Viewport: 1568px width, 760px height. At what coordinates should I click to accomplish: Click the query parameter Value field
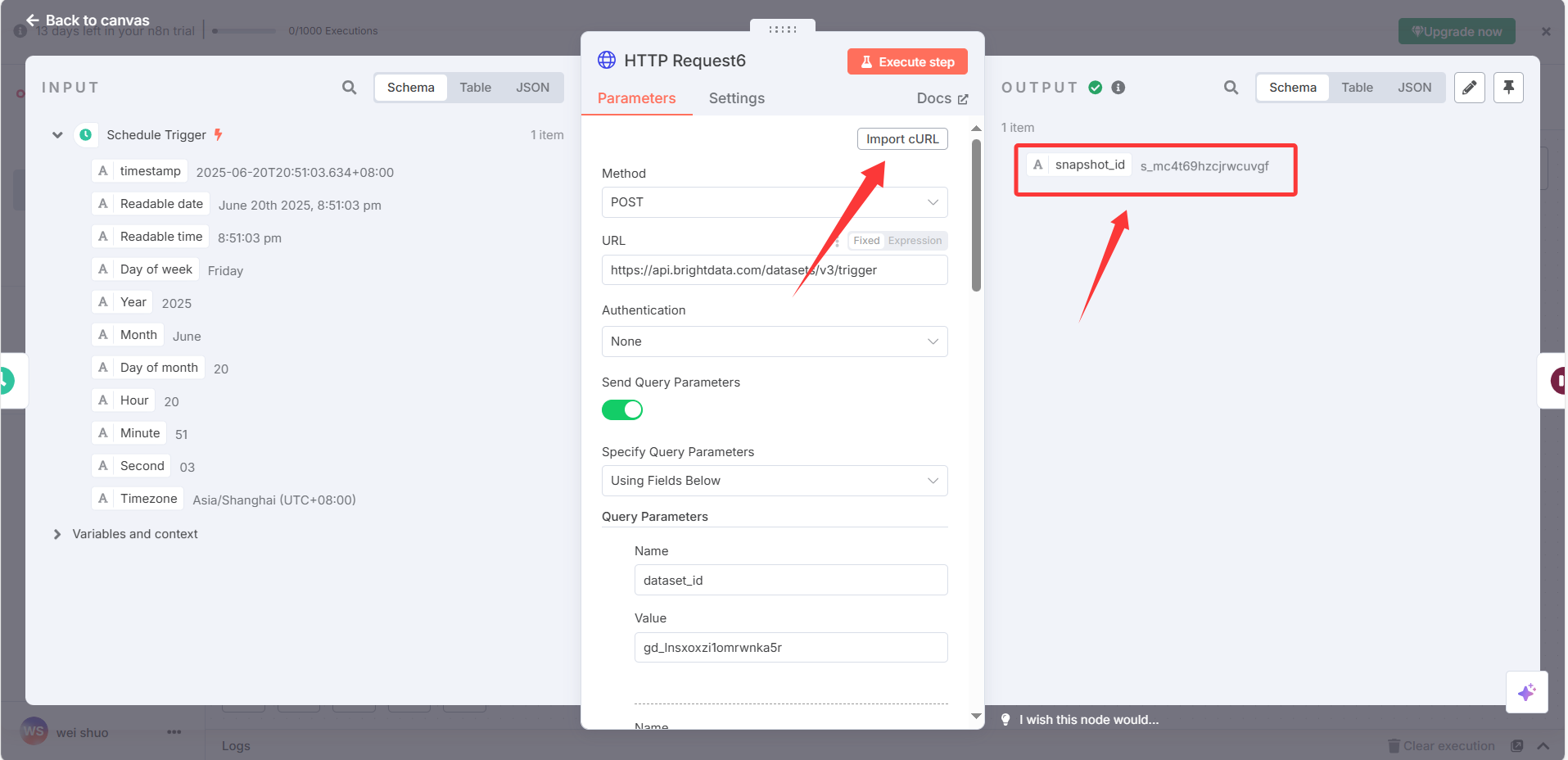tap(791, 647)
